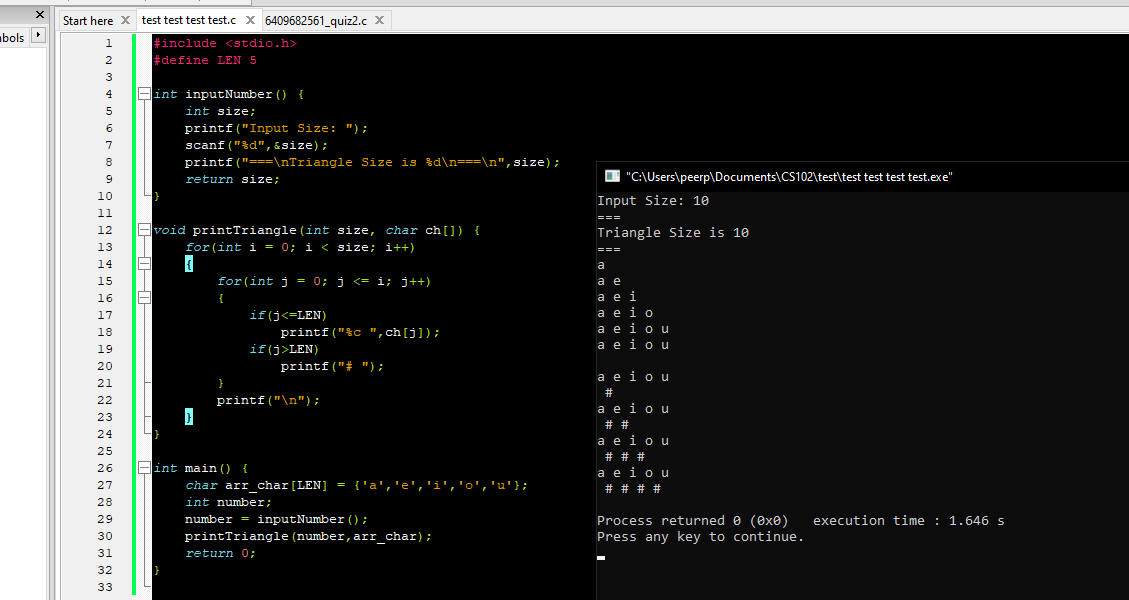
Task: Click the 'return 0;' statement
Action: [x=220, y=553]
